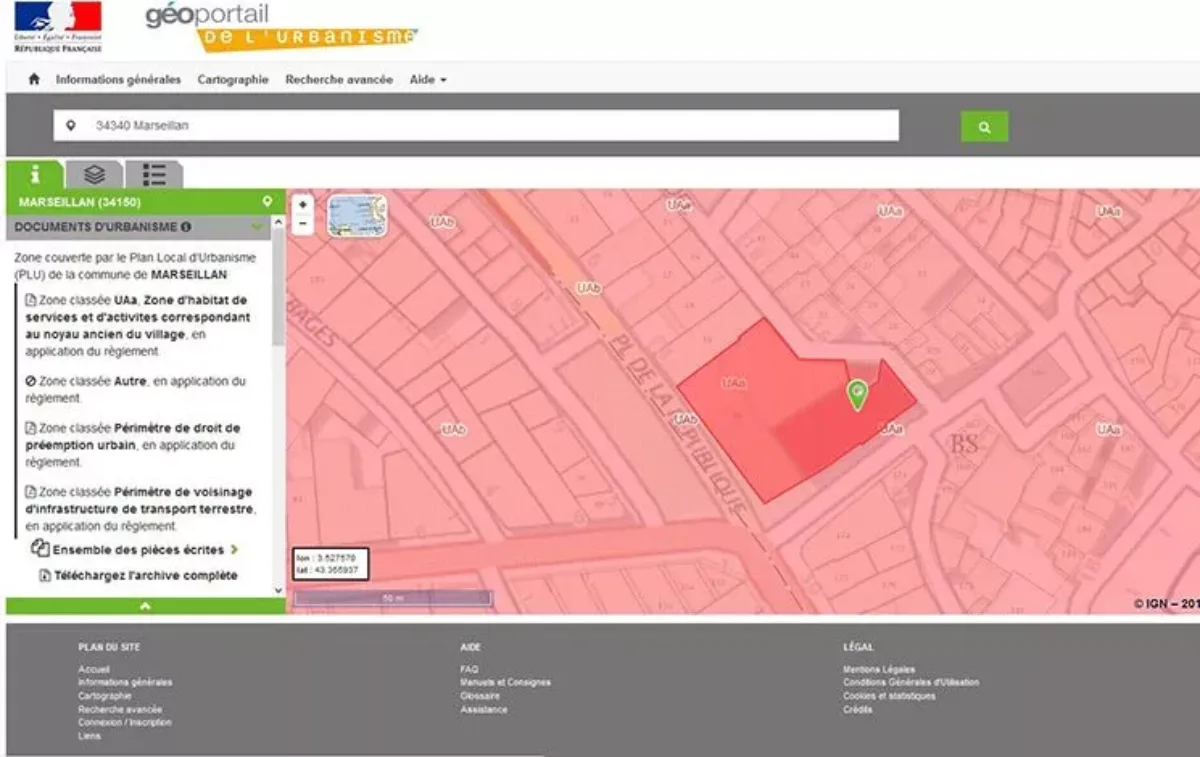Image resolution: width=1200 pixels, height=757 pixels.
Task: Zoom in with the plus map button
Action: pyautogui.click(x=303, y=204)
